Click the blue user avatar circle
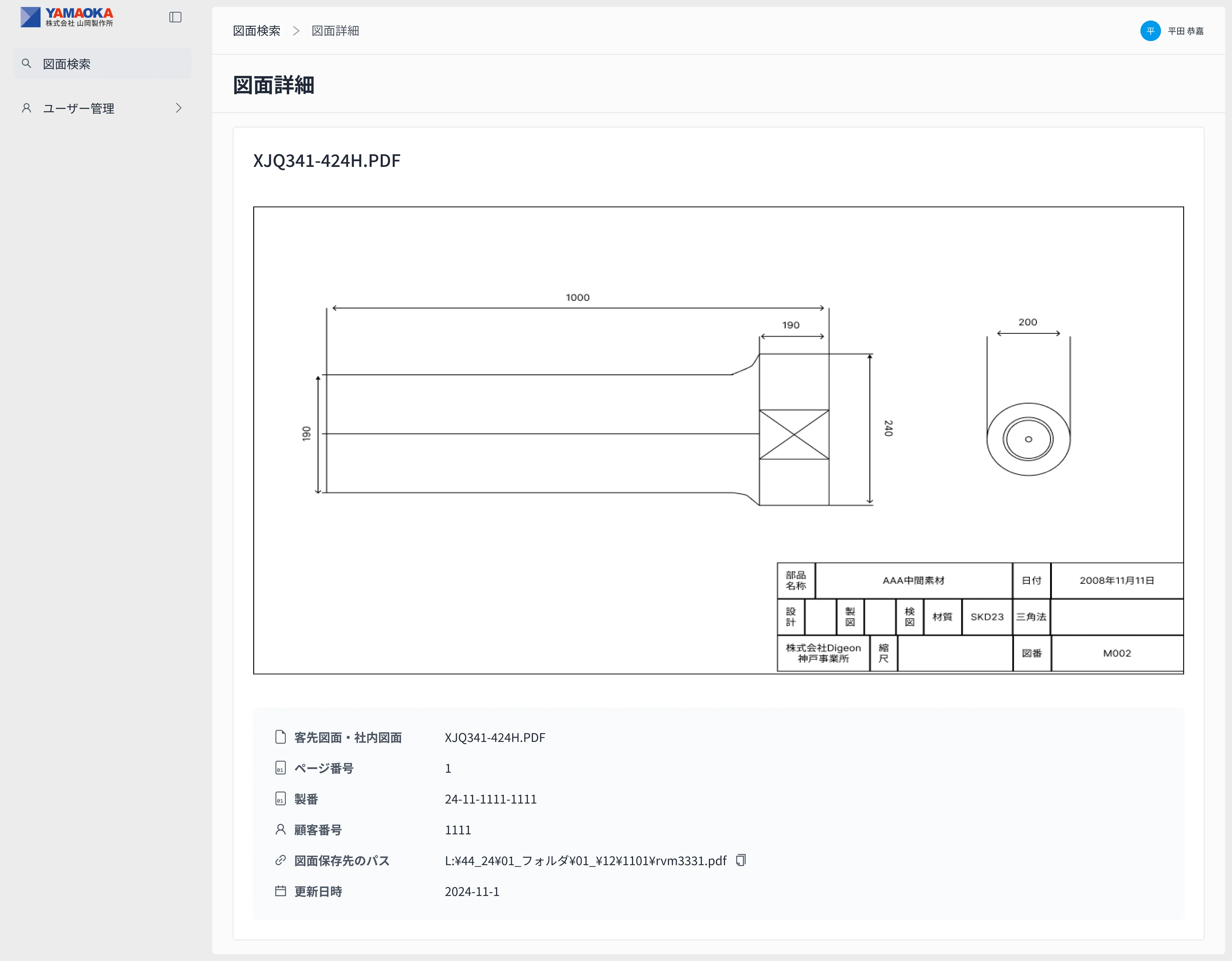The width and height of the screenshot is (1232, 961). [1150, 31]
